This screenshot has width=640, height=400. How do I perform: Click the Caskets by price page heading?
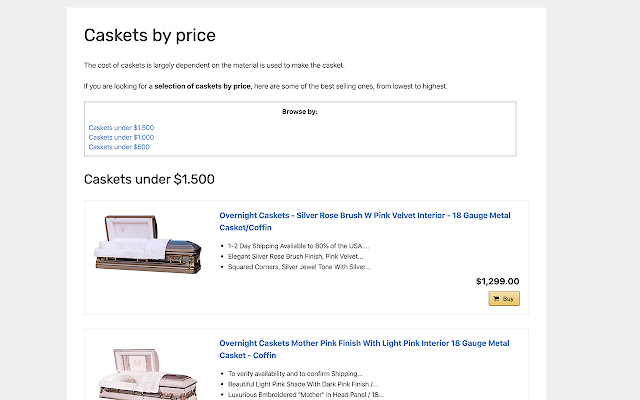149,36
